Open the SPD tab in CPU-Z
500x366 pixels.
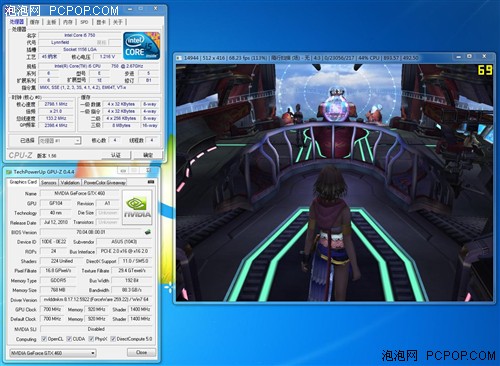(x=84, y=22)
